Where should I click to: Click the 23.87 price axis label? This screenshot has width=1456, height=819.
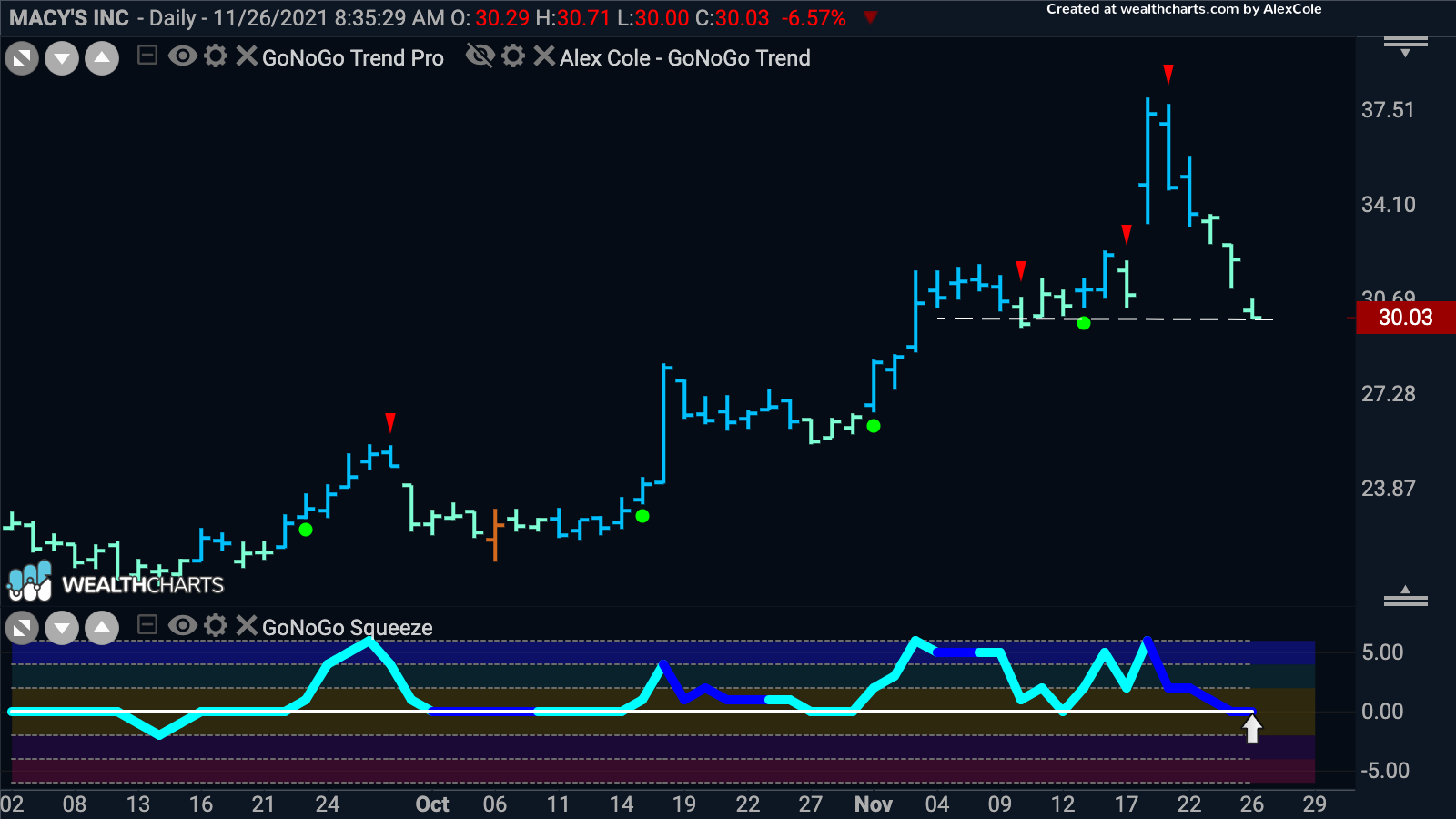[1388, 489]
